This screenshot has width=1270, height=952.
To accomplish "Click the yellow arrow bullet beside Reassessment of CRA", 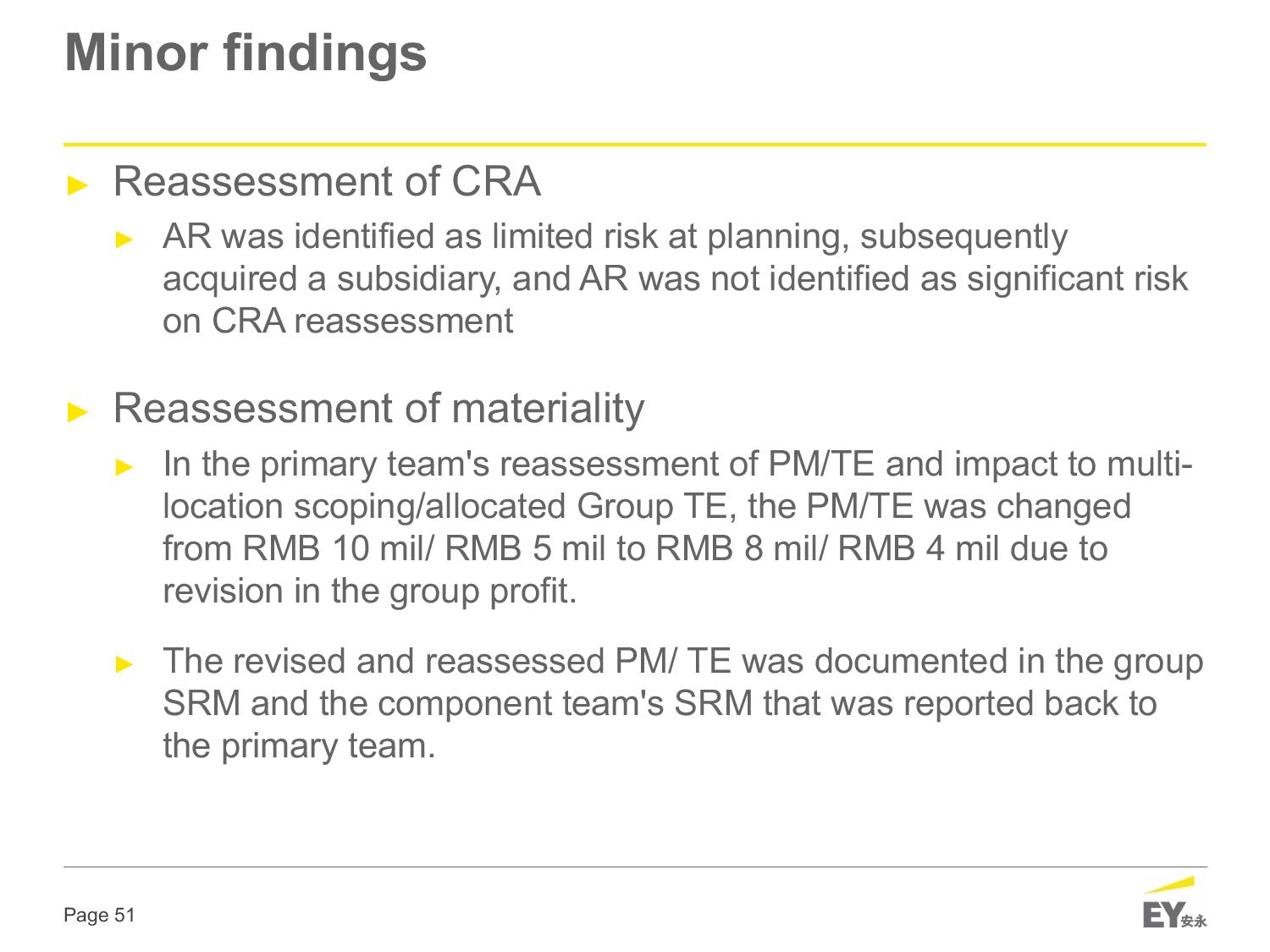I will click(77, 185).
